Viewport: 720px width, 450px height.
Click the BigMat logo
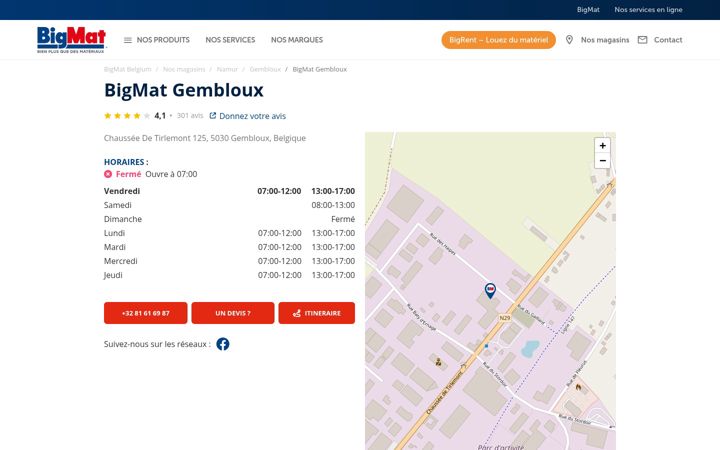pos(72,39)
